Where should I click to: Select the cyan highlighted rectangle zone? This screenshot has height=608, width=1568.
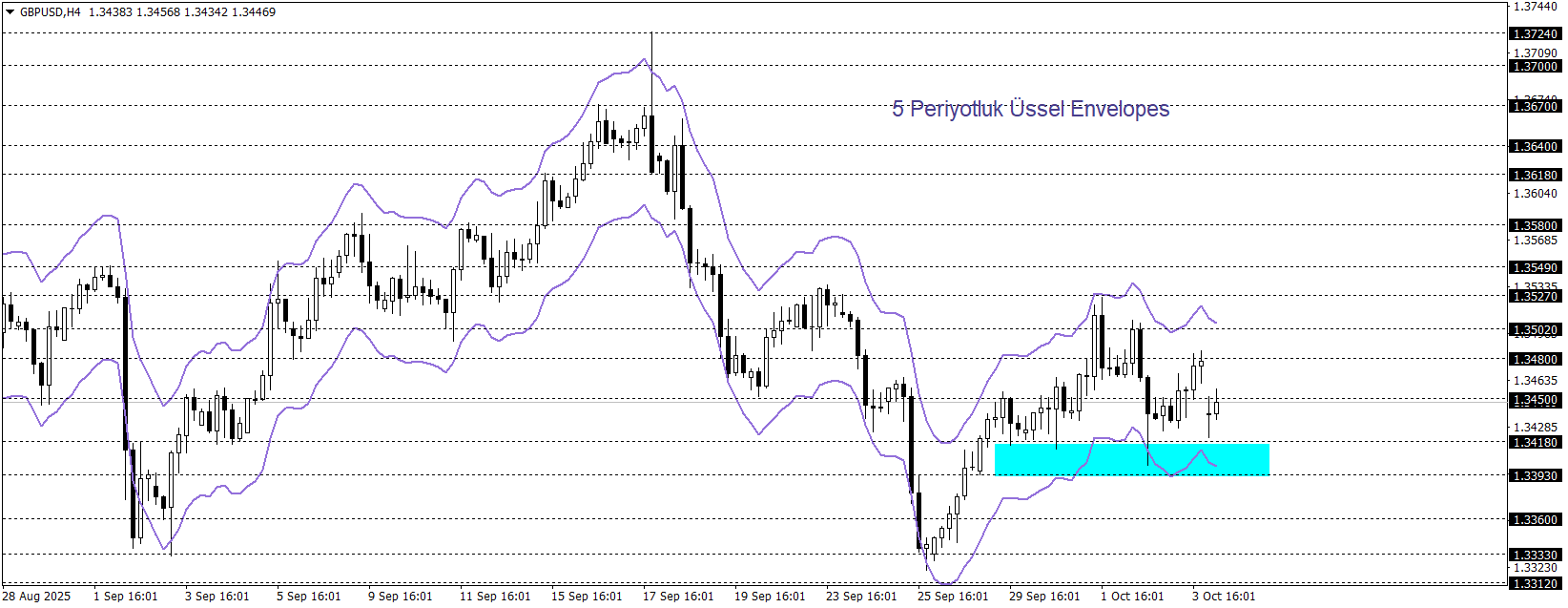tap(1131, 459)
